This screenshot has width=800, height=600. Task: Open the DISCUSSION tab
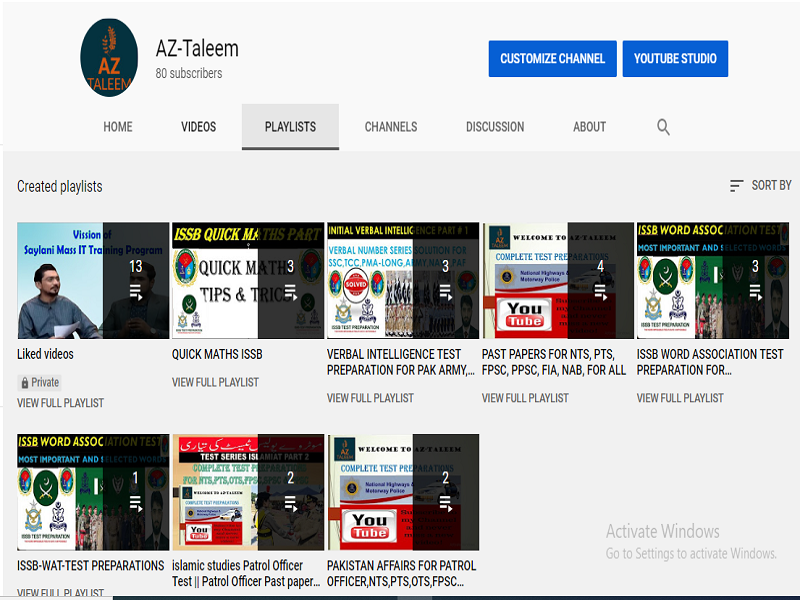tap(495, 127)
